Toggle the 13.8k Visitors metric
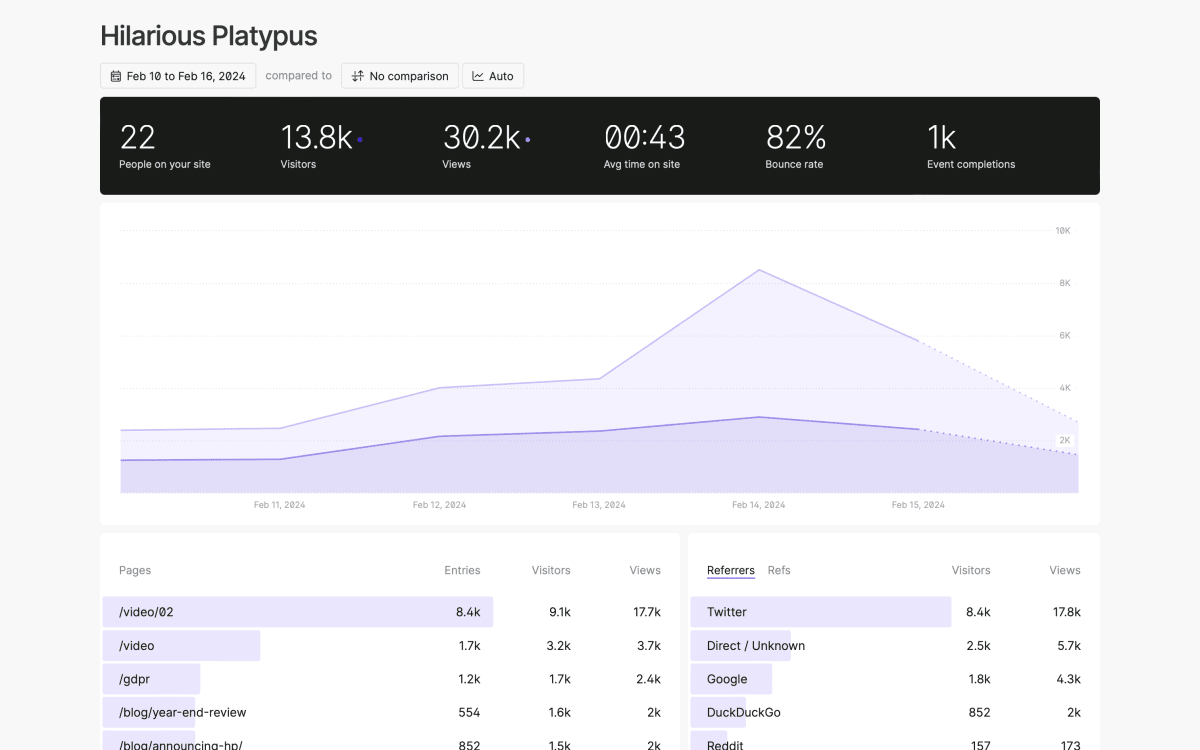Image resolution: width=1200 pixels, height=750 pixels. pyautogui.click(x=321, y=146)
